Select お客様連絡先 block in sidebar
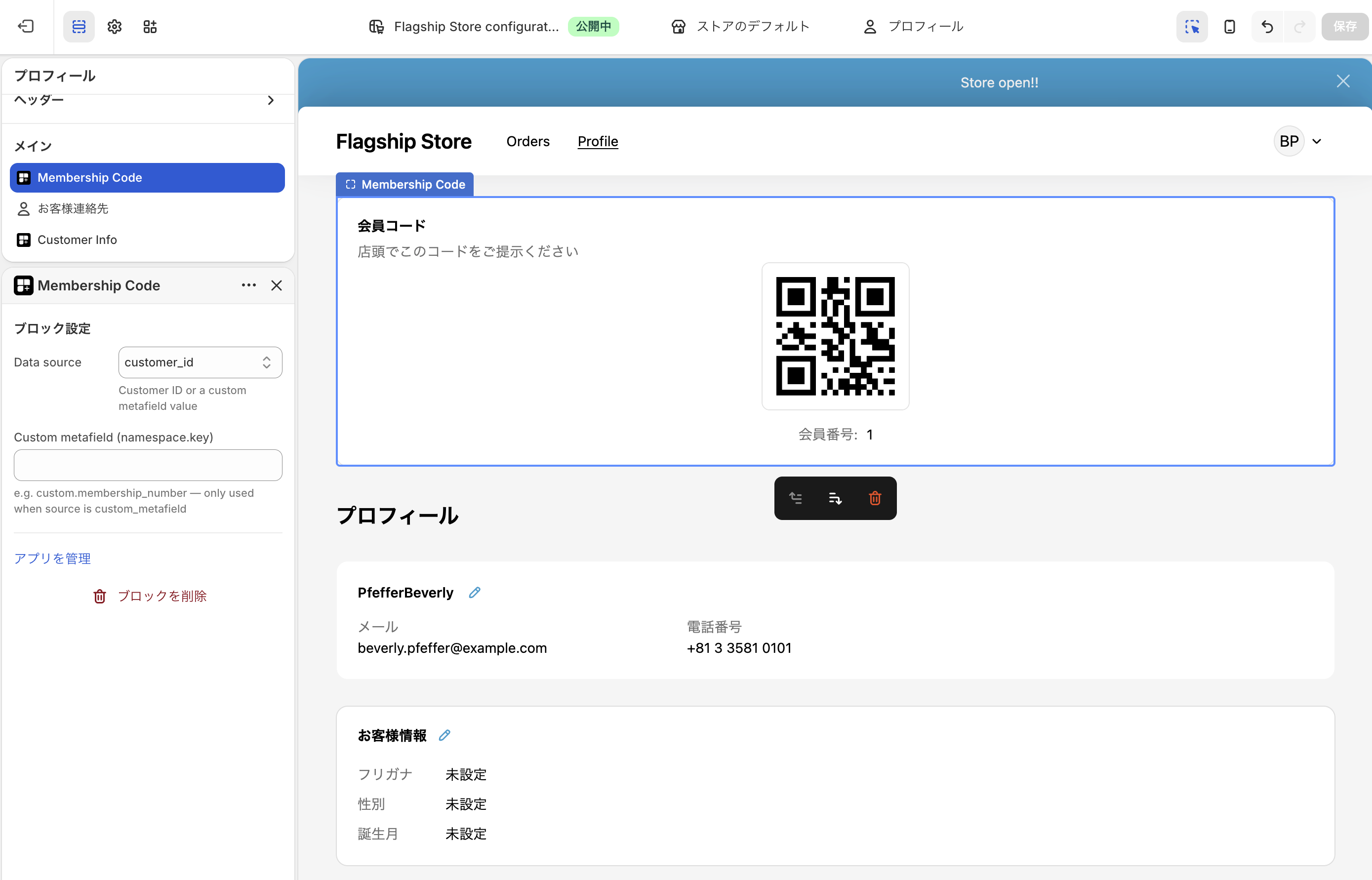1372x880 pixels. tap(148, 208)
